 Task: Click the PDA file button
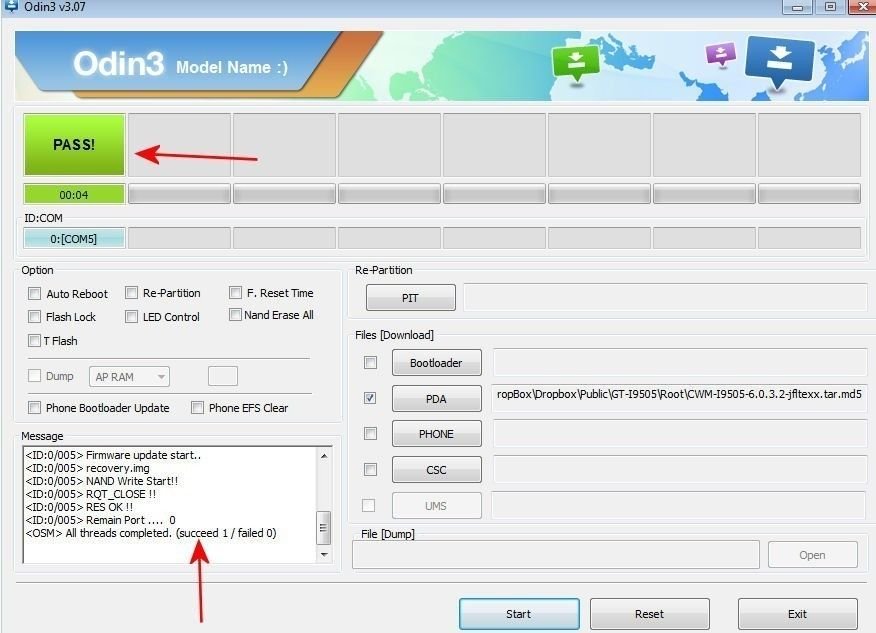pos(436,398)
